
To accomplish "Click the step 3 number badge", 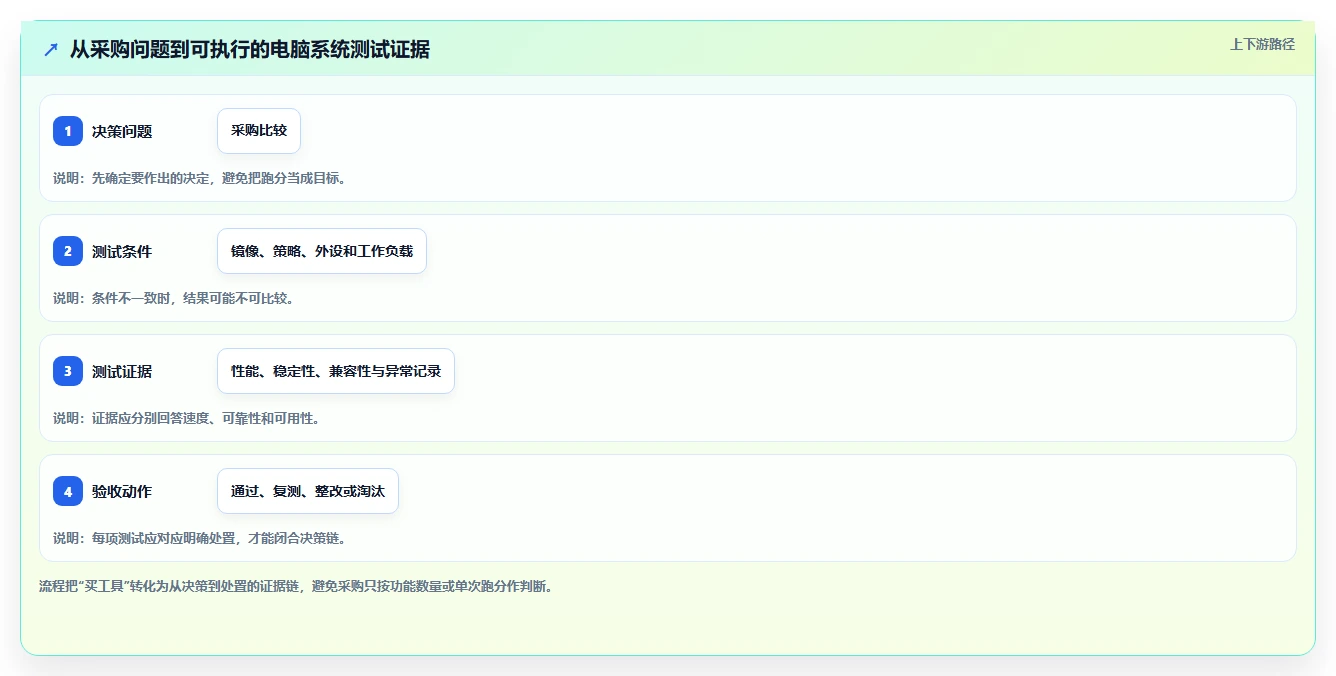I will (68, 371).
